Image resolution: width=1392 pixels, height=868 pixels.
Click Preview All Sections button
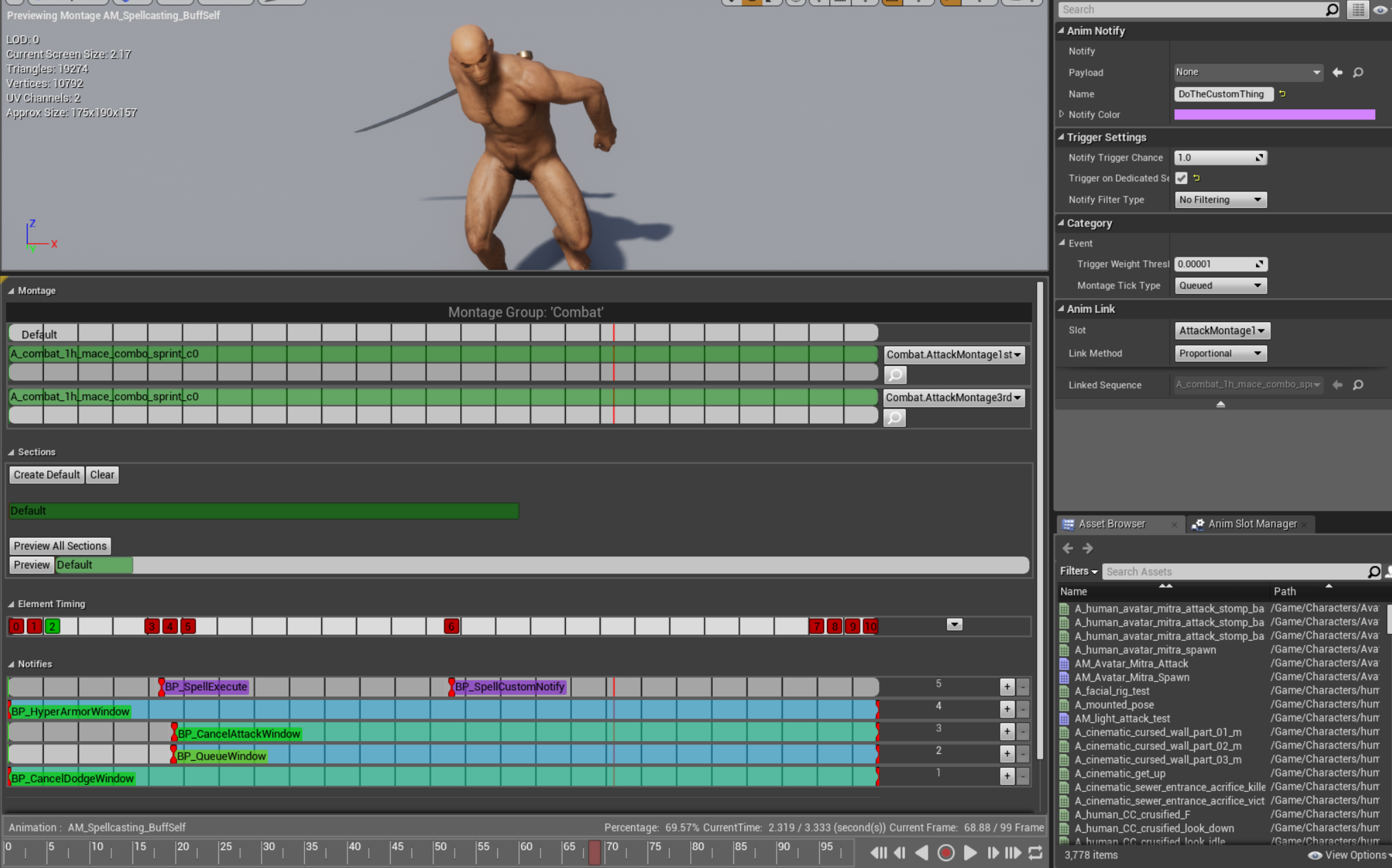coord(60,546)
